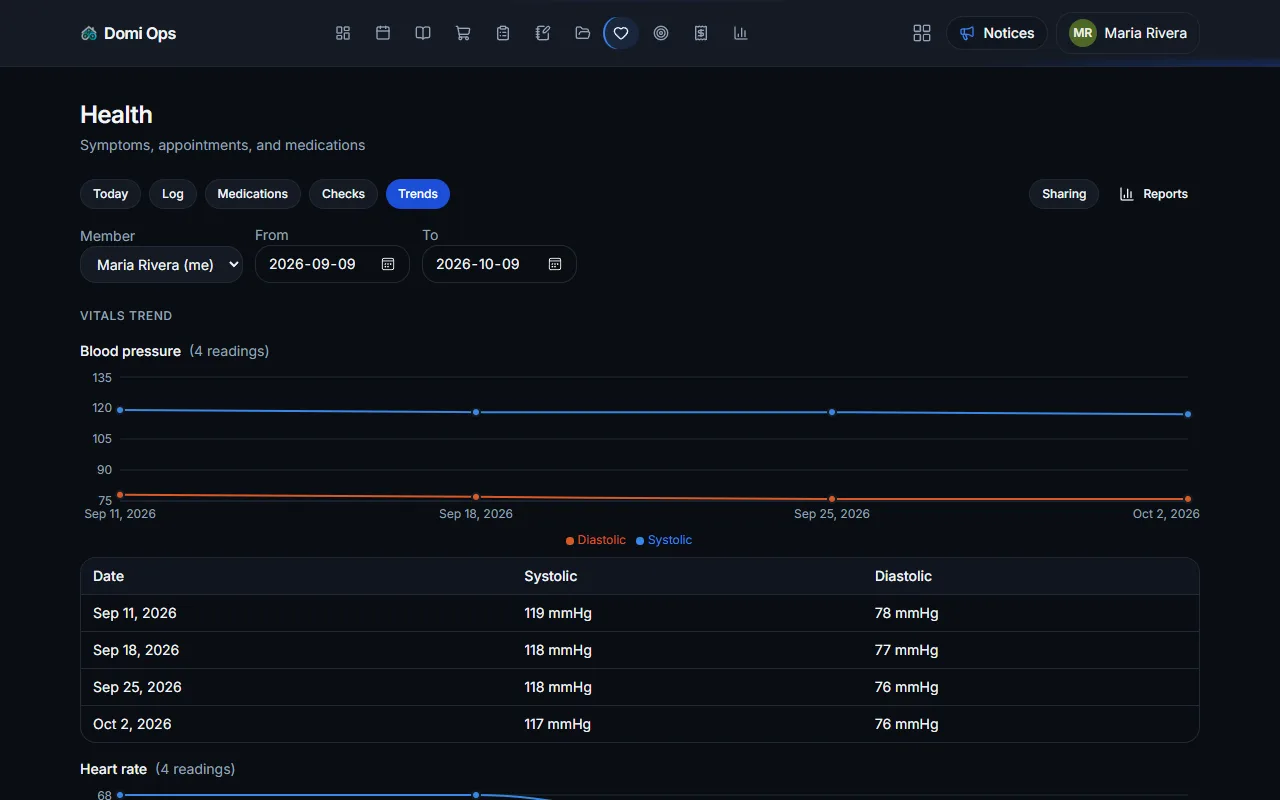
Task: Switch to the Medications tab
Action: click(253, 194)
